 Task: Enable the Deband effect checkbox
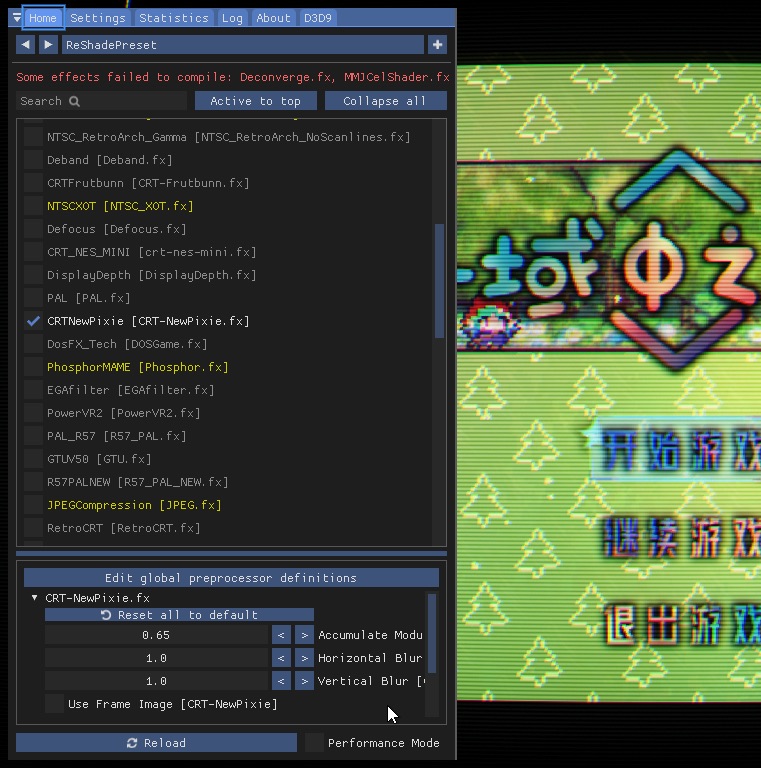coord(33,160)
